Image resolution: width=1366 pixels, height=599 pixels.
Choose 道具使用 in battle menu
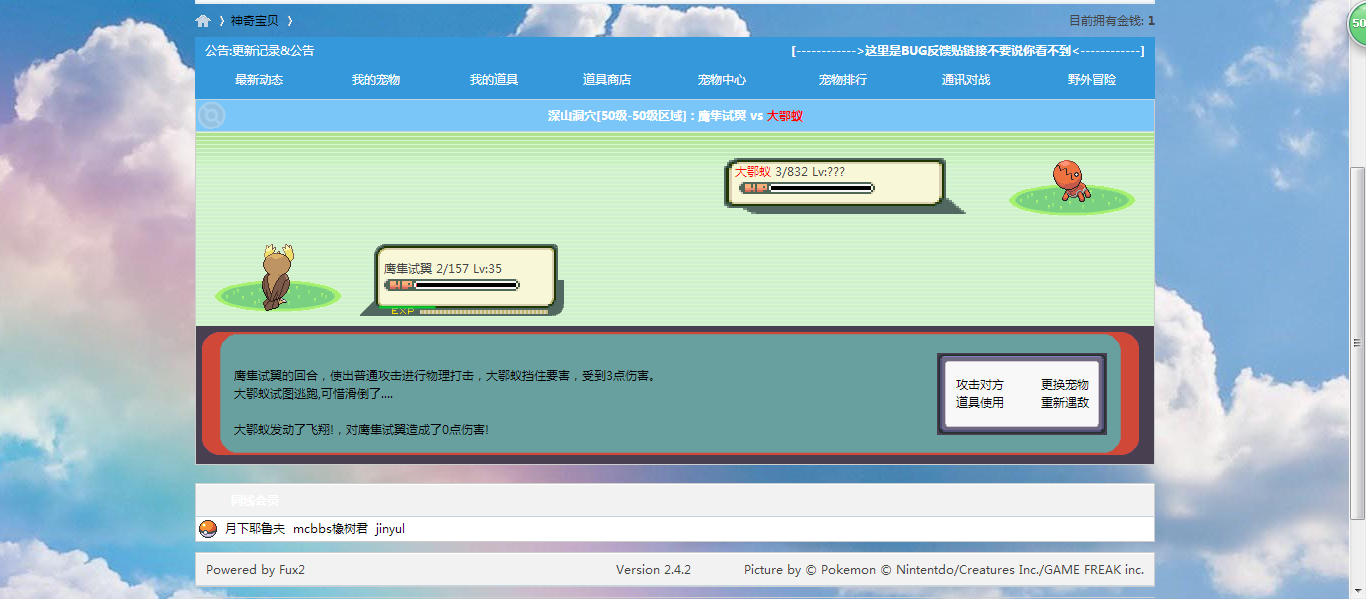pos(980,403)
